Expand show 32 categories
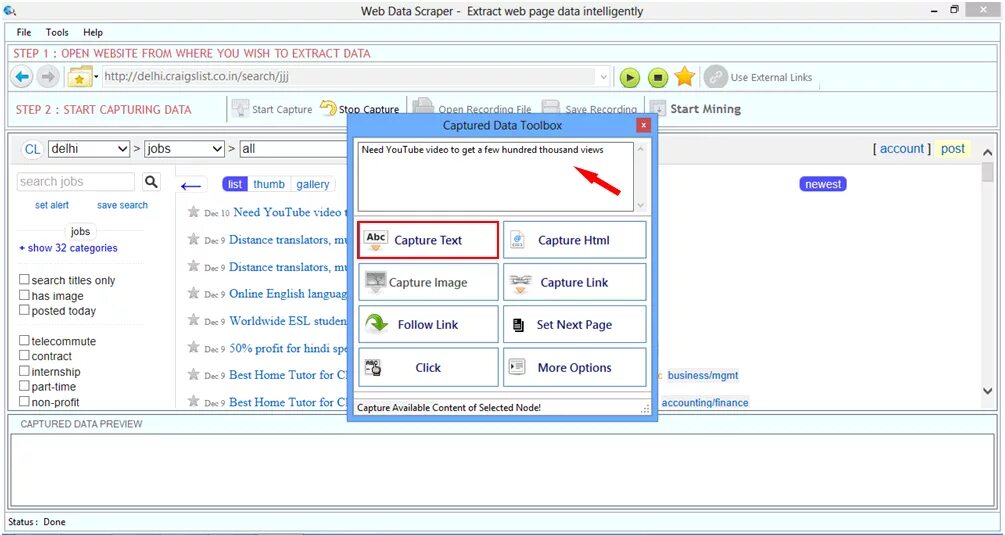The height and width of the screenshot is (535, 1005). point(68,248)
